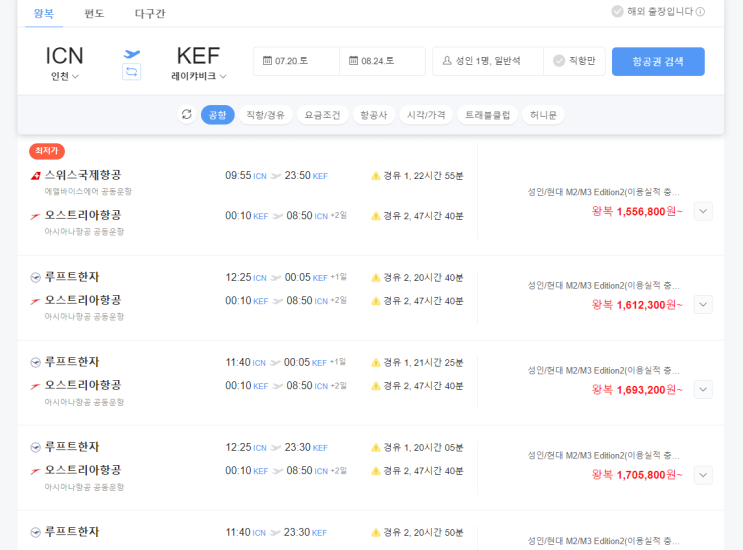Switch to the 다구간 tab
743x550 pixels.
point(150,13)
